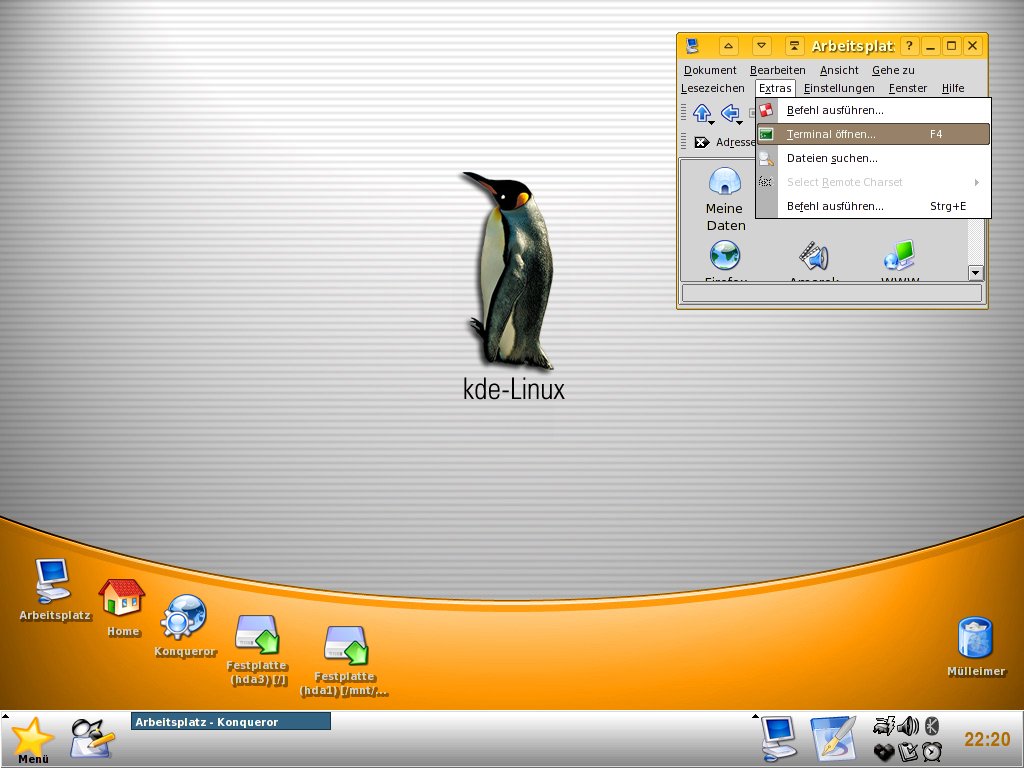Open the WWW network icon in Konqueror
Screen dimensions: 1024x768
pos(900,255)
